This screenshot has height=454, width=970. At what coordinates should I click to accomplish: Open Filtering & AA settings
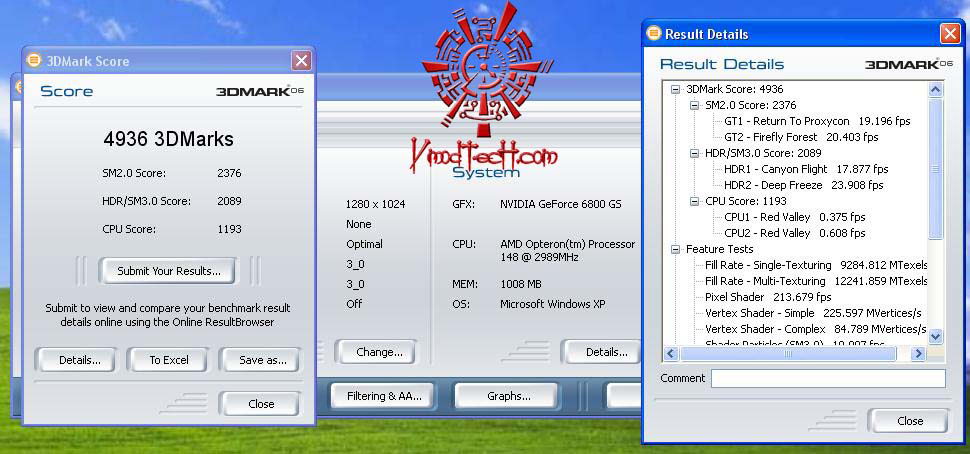click(383, 396)
